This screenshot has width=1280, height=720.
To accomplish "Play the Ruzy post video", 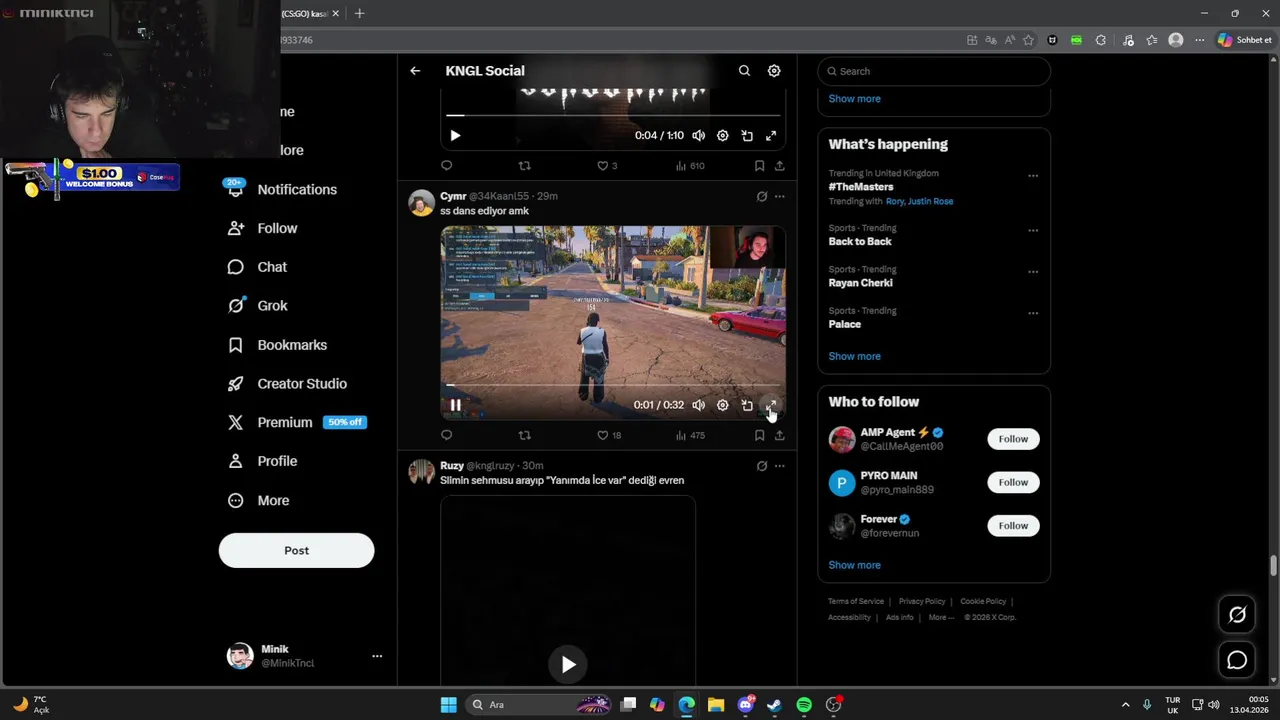I will [568, 664].
